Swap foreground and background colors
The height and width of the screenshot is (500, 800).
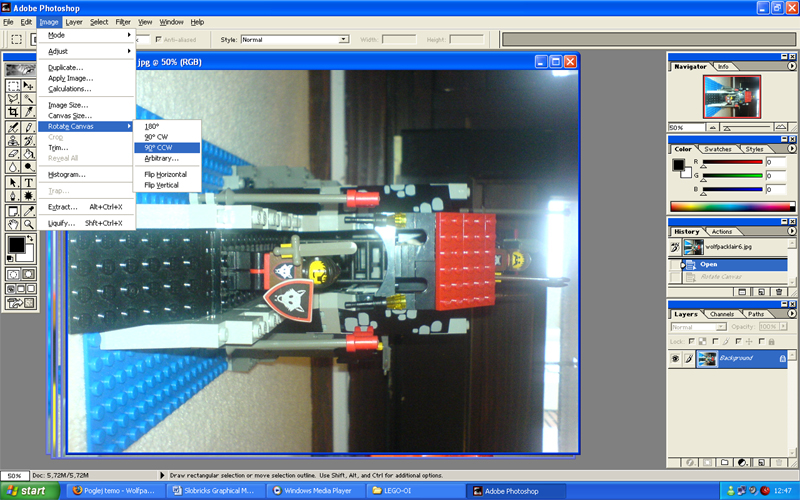click(30, 239)
